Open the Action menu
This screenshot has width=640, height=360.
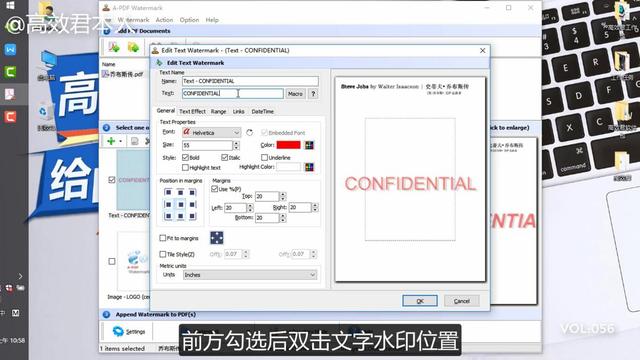coord(164,20)
